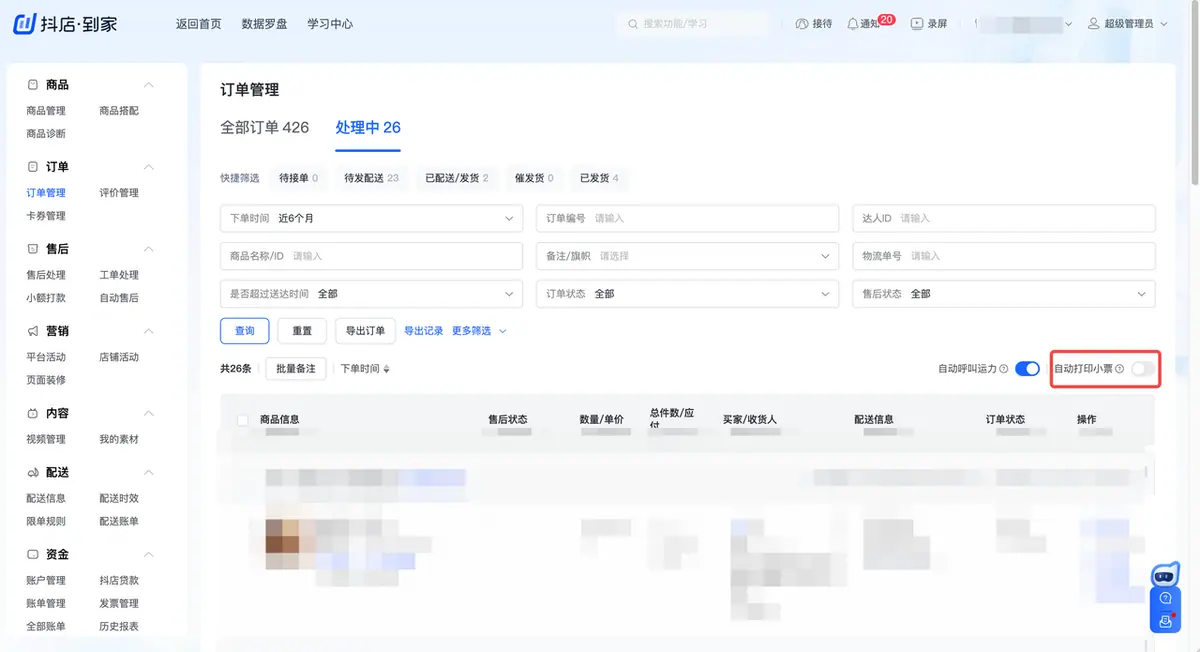Click the 录屏 screen record icon
The height and width of the screenshot is (652, 1200).
pos(917,23)
